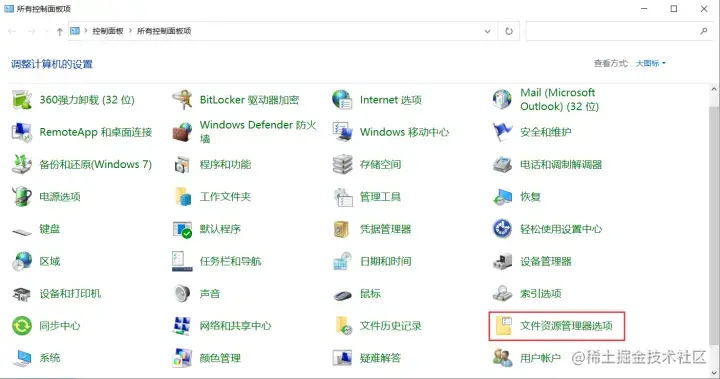Expand breadcrumb chevron after 控制面板

pyautogui.click(x=130, y=31)
